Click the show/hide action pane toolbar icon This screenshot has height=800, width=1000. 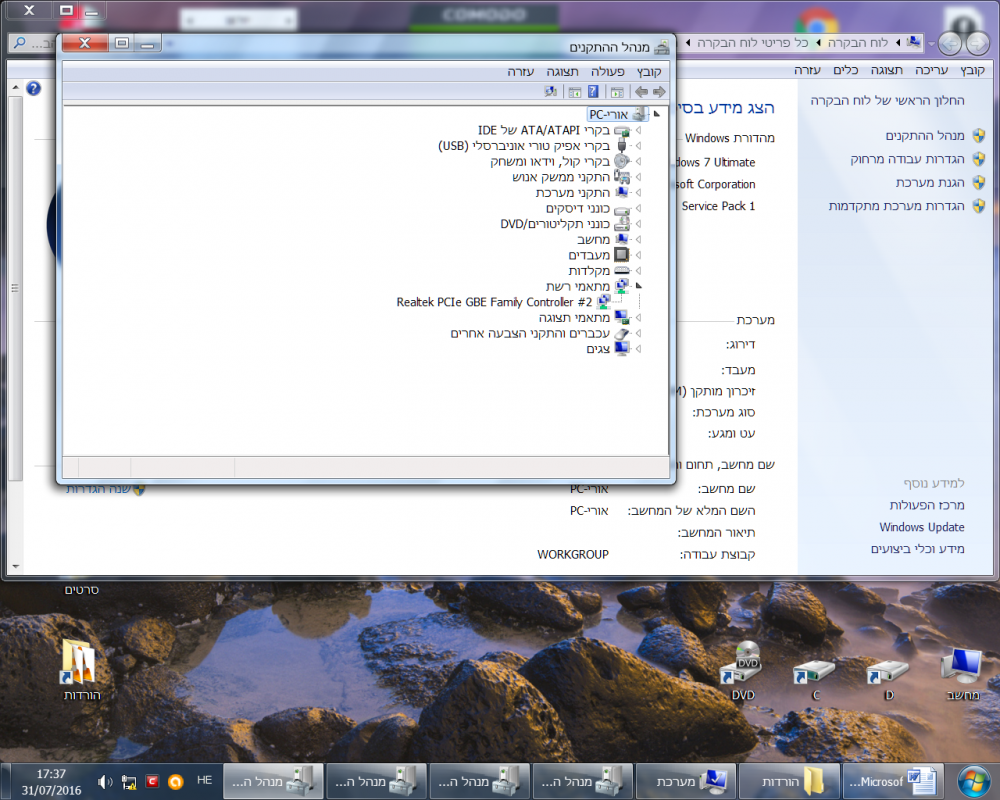575,92
